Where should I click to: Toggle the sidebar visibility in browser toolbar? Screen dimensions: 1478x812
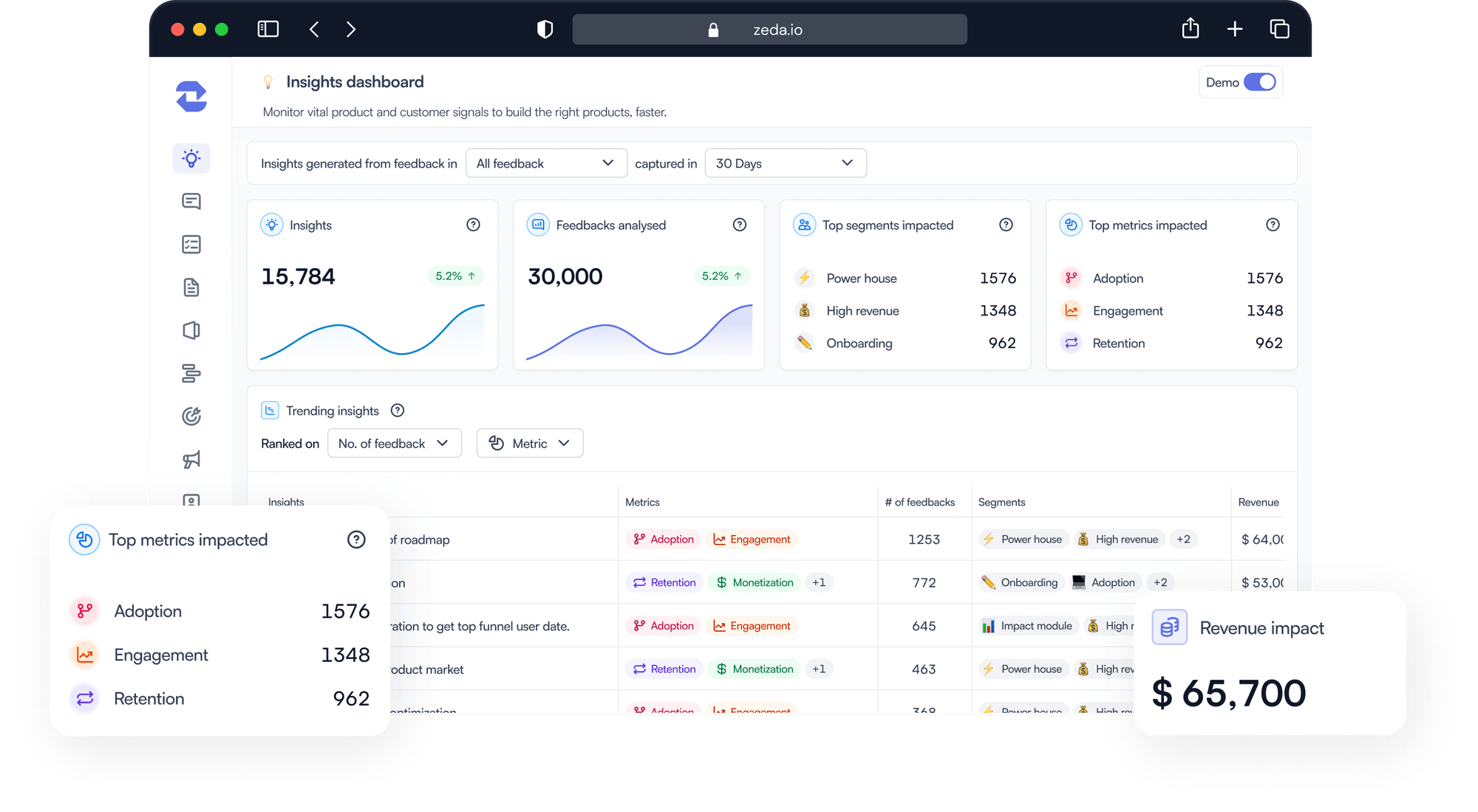tap(268, 29)
